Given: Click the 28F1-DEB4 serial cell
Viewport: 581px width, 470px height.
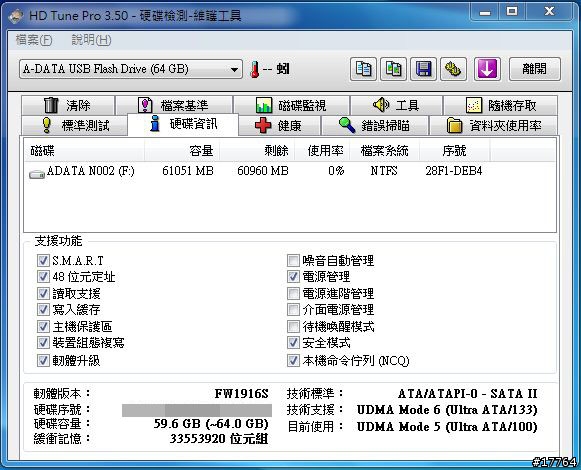Looking at the screenshot, I should (x=454, y=171).
